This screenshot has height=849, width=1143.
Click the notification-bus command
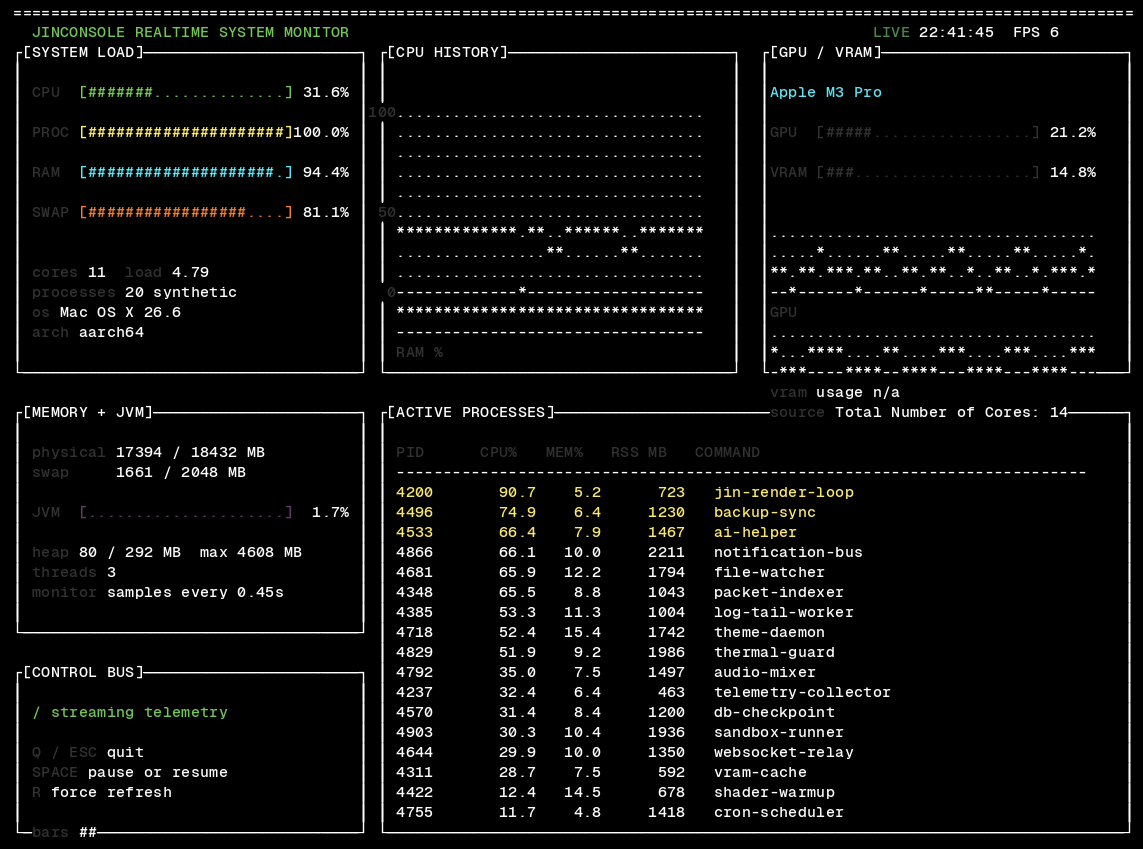(x=788, y=552)
